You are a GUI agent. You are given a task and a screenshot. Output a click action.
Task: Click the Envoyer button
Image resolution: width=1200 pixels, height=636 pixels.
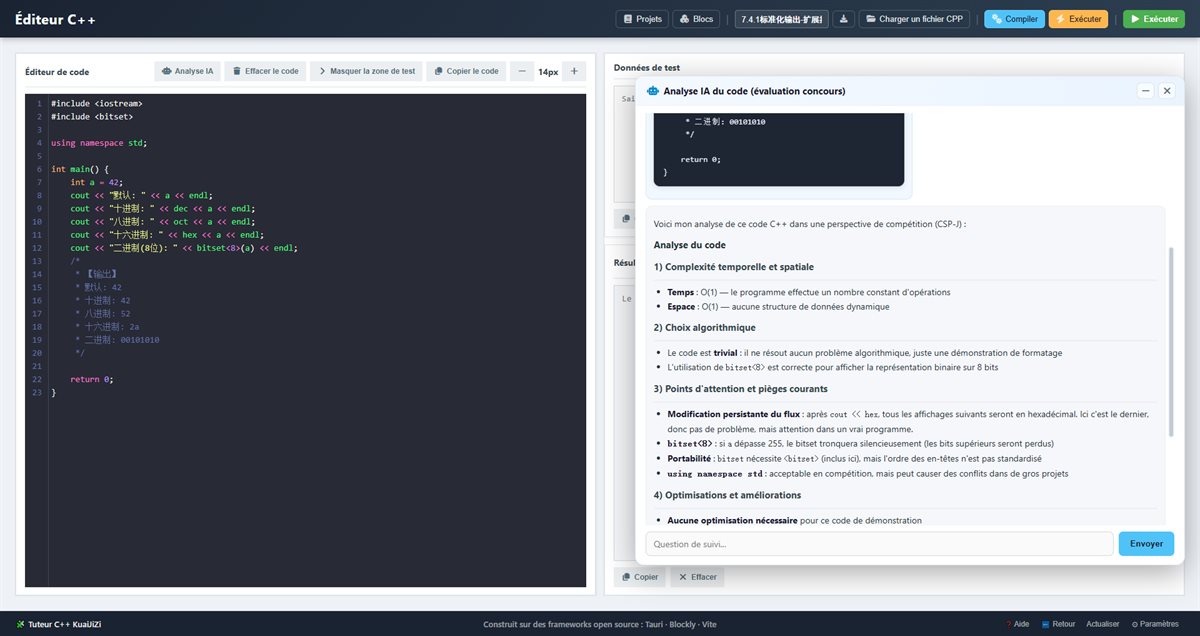[1146, 544]
